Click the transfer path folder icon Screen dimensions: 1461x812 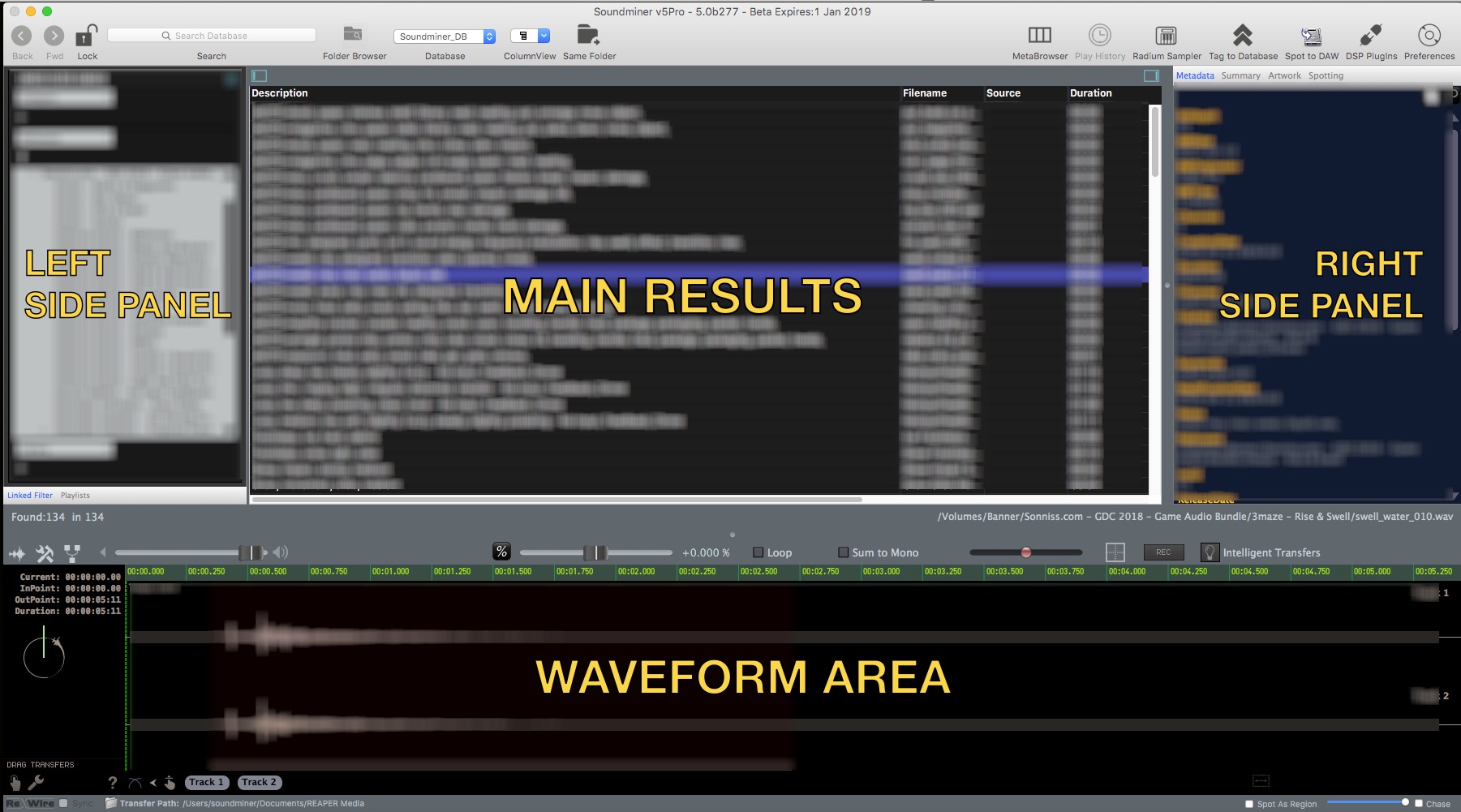pyautogui.click(x=111, y=803)
